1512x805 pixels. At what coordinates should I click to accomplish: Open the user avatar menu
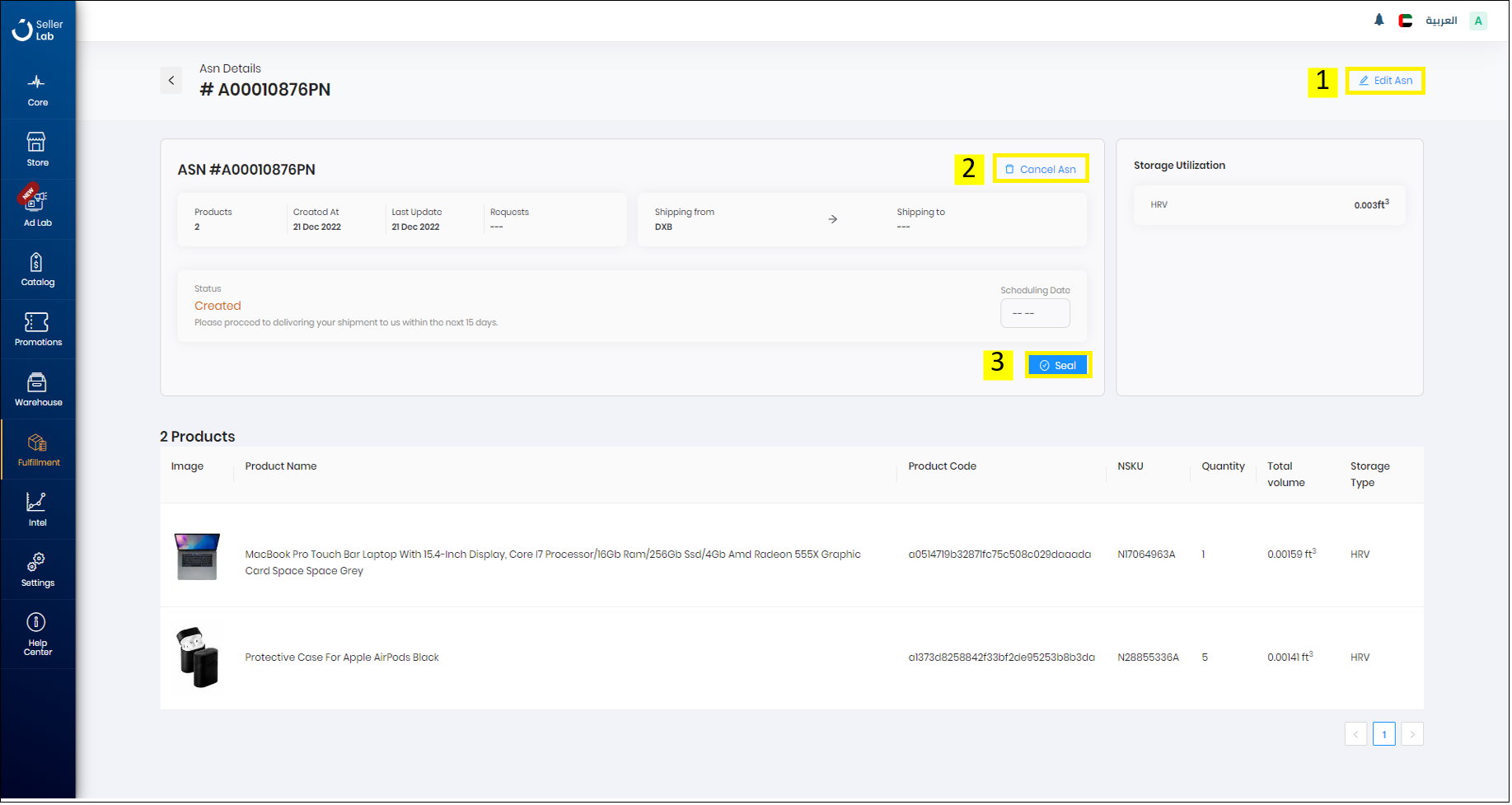1477,20
